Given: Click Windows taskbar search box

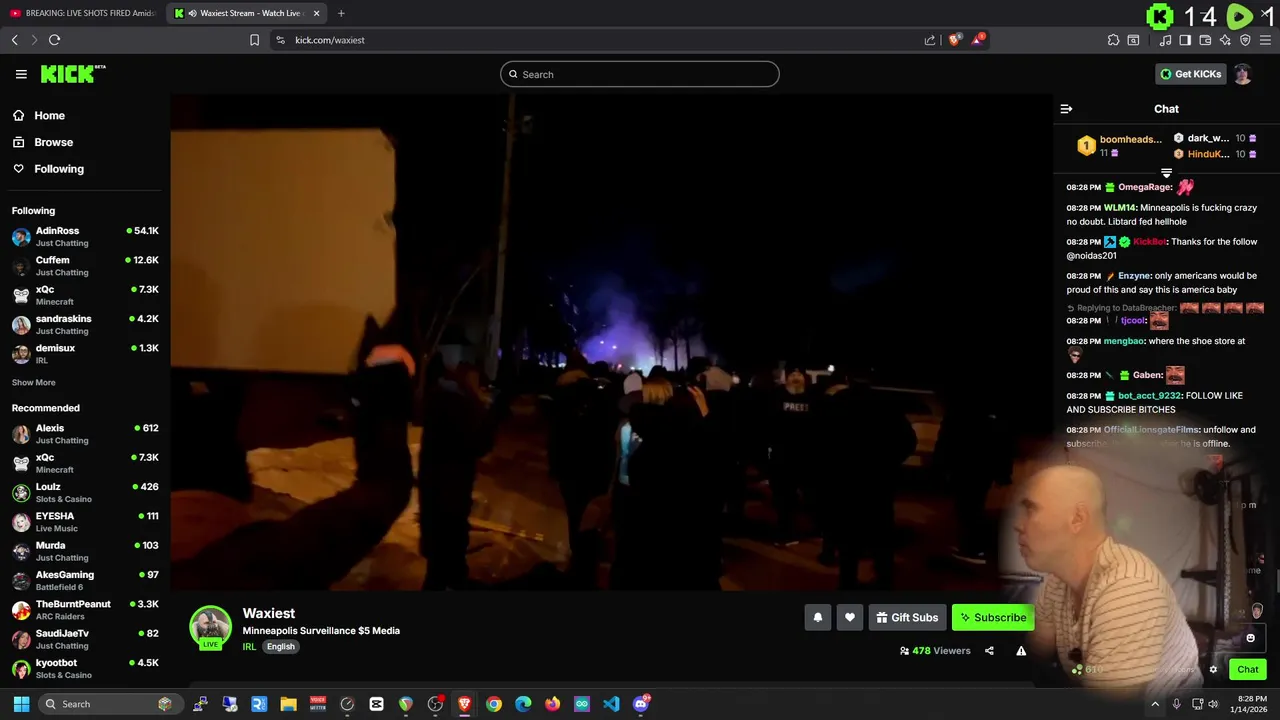Looking at the screenshot, I should pos(110,704).
